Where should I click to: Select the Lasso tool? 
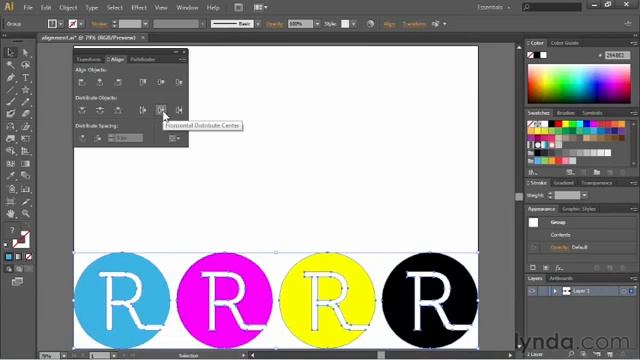[25, 65]
